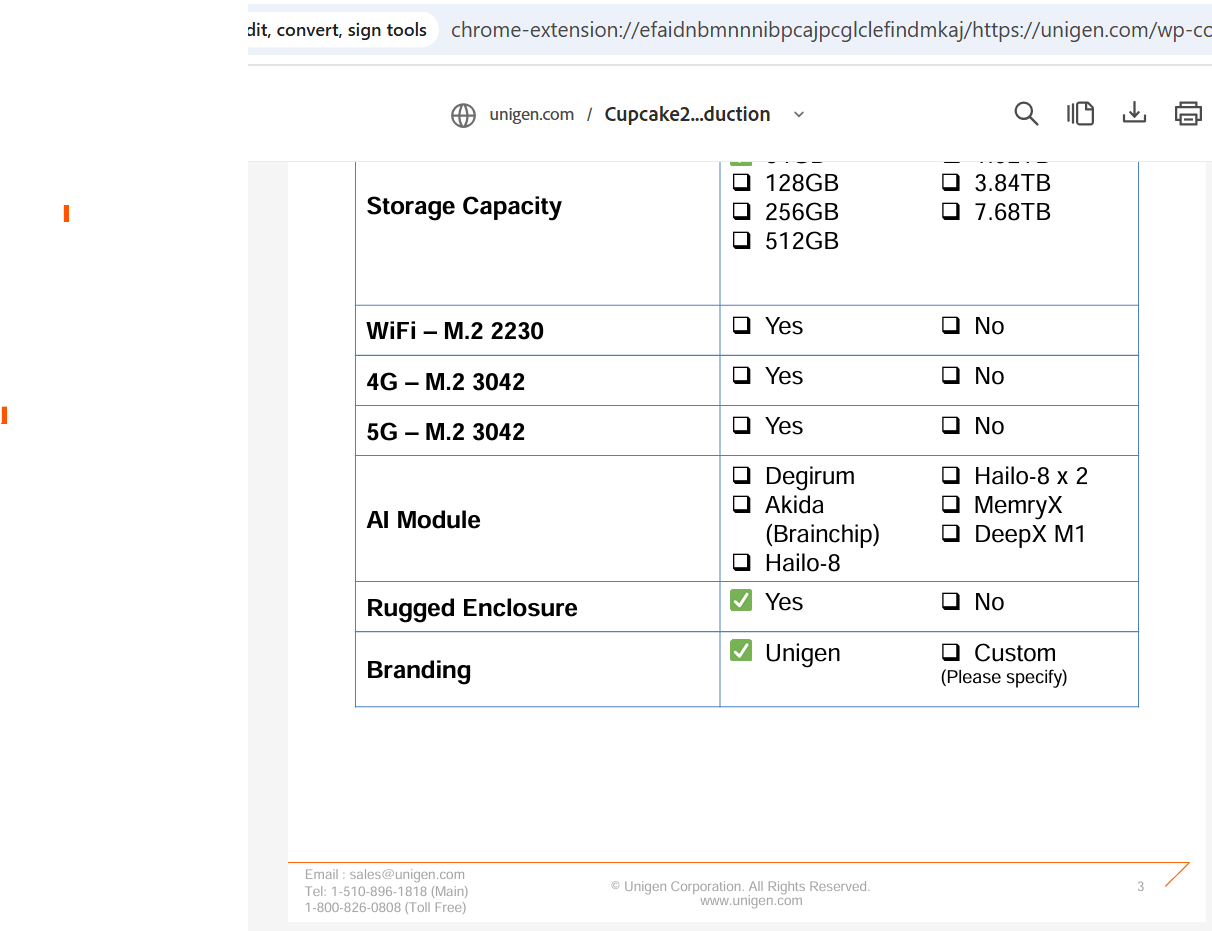Screen dimensions: 1212x931
Task: Uncheck the Rugged Enclosure Yes checkbox
Action: [741, 601]
